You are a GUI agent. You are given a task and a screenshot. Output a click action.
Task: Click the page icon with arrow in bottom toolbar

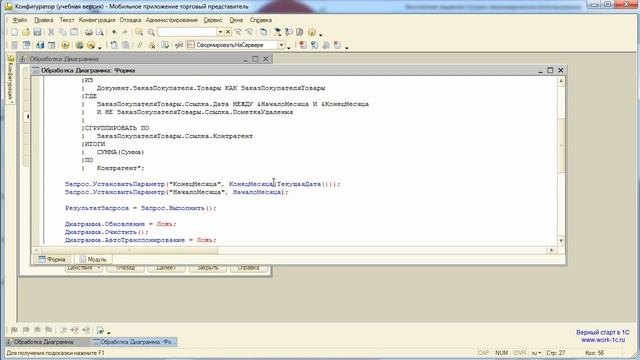click(x=100, y=330)
